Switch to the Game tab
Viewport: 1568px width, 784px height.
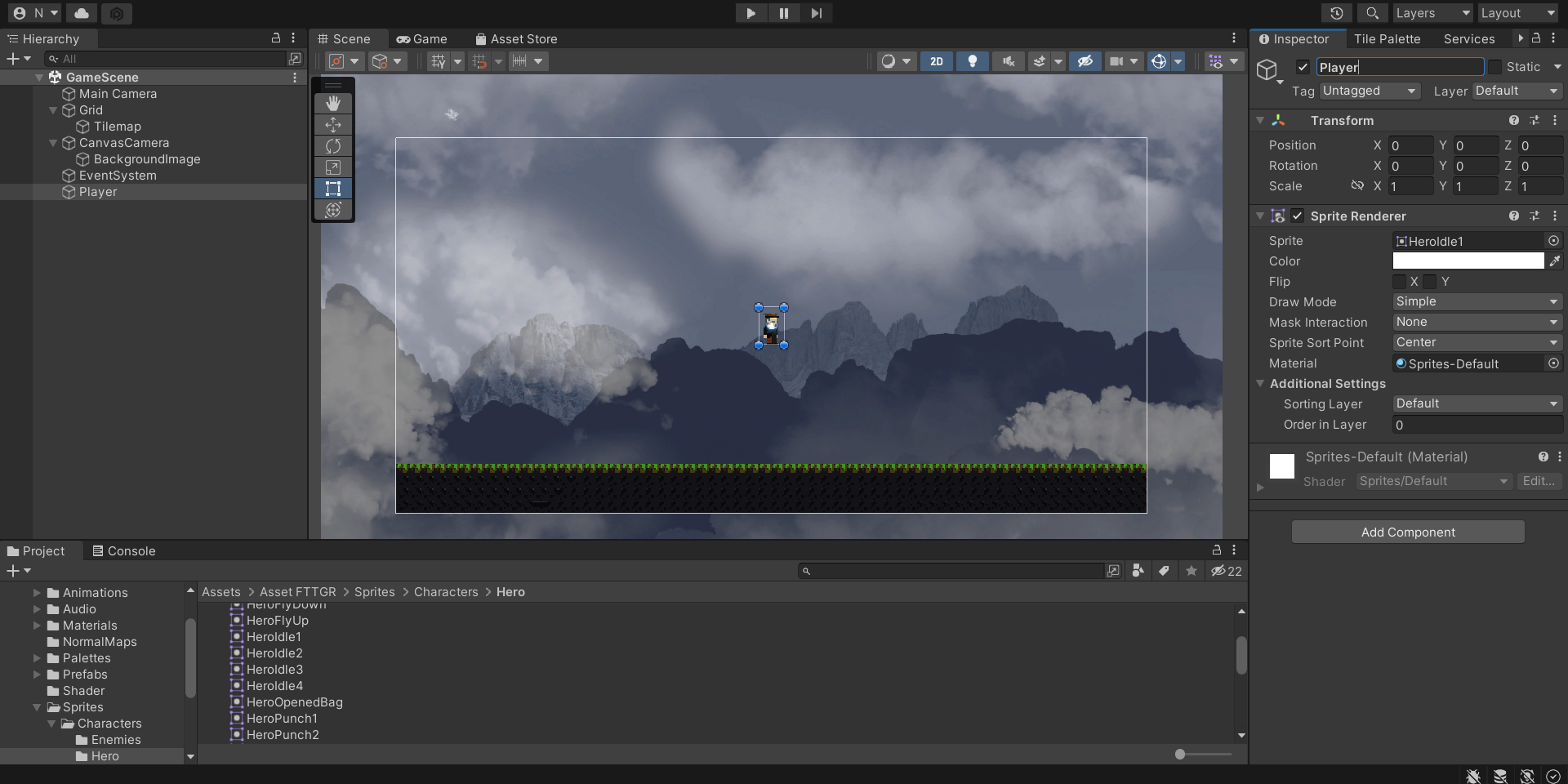[422, 38]
